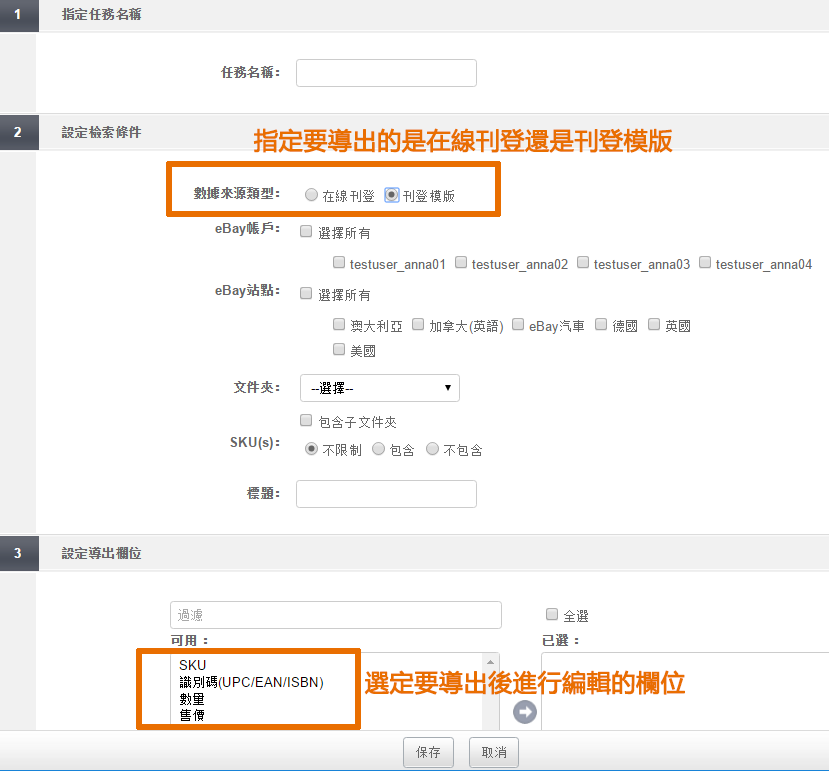This screenshot has width=829, height=771.
Task: Select the 刊登模版 radio button
Action: (391, 195)
